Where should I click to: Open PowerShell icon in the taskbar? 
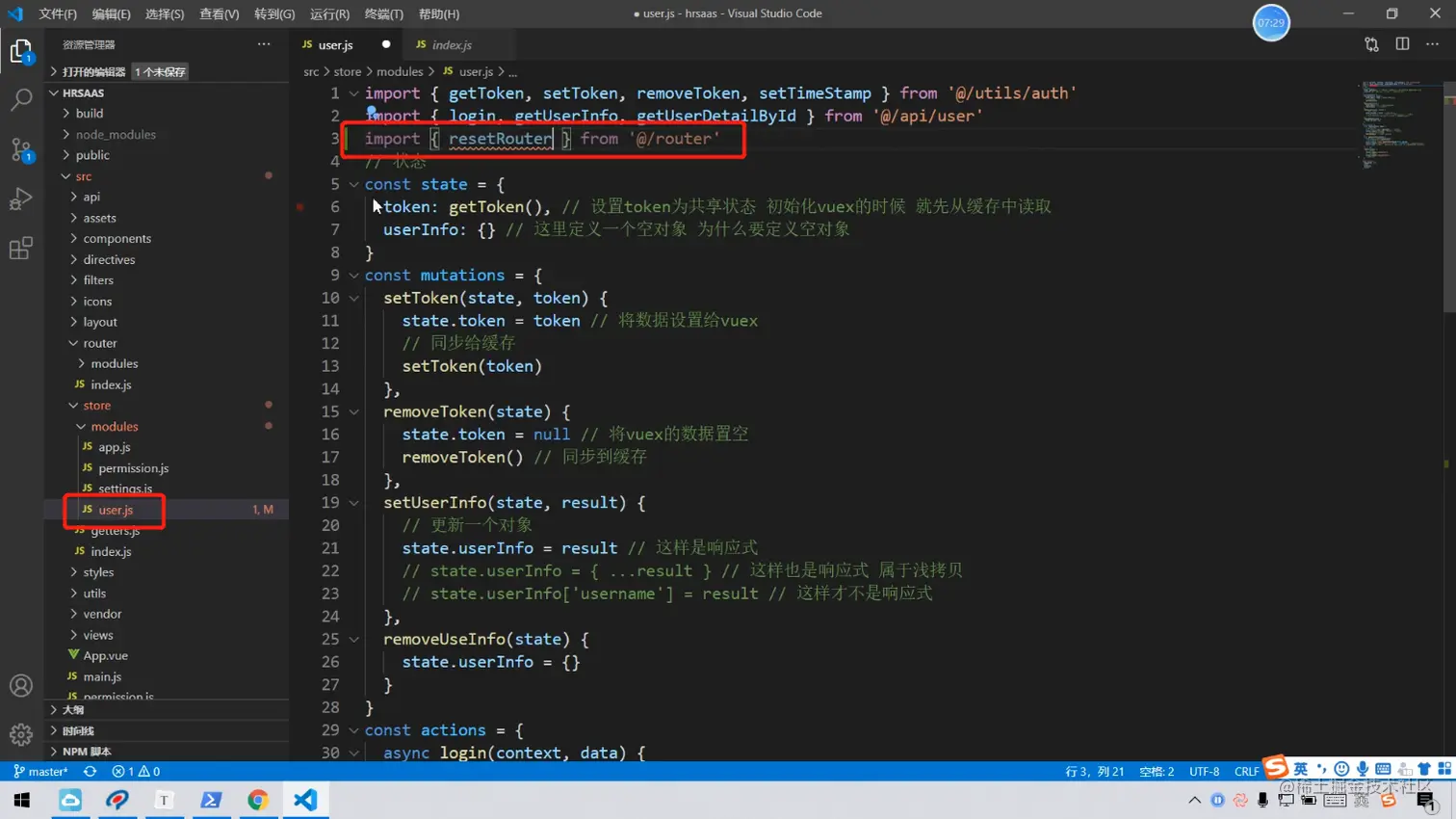pyautogui.click(x=211, y=800)
